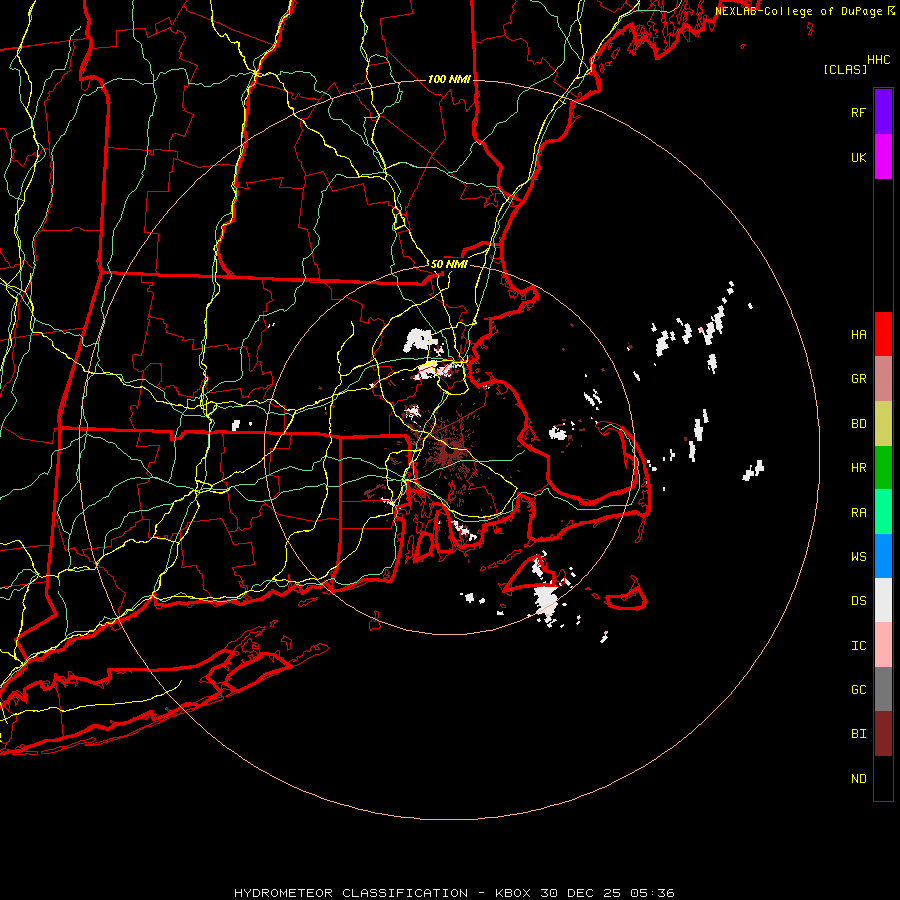Click the DS white legend swatch
The height and width of the screenshot is (900, 900).
click(883, 600)
